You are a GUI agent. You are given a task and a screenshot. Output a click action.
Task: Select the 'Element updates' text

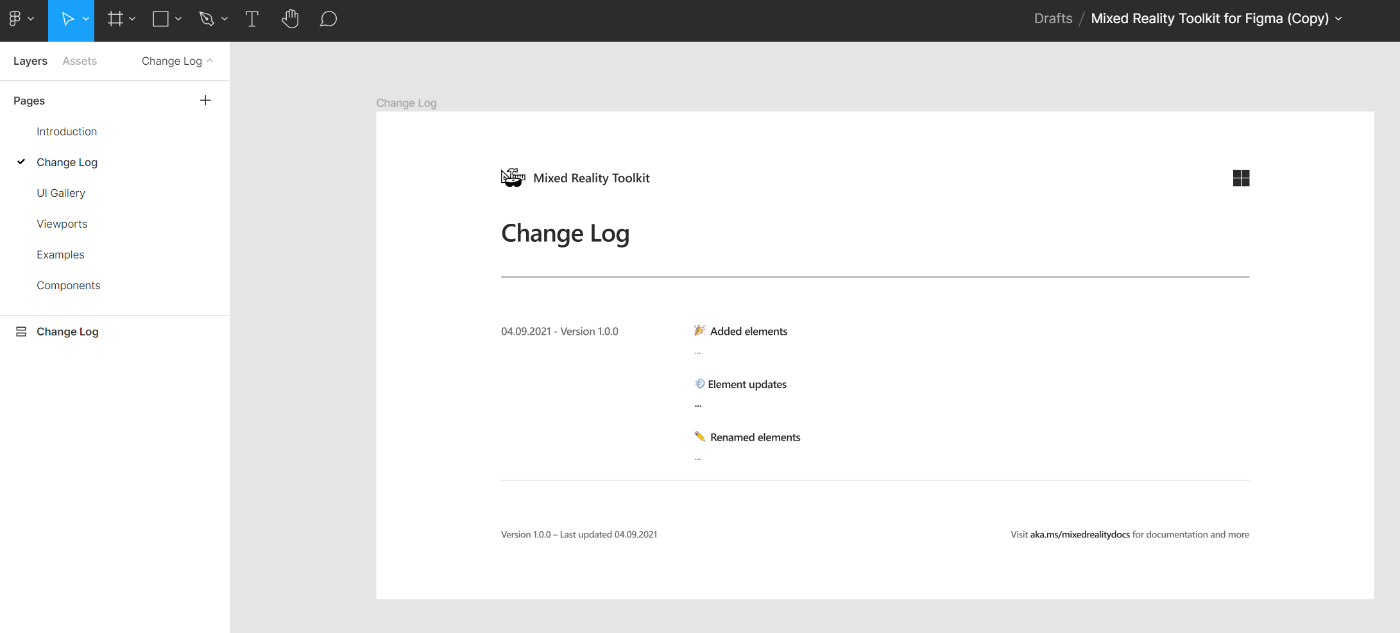tap(747, 384)
